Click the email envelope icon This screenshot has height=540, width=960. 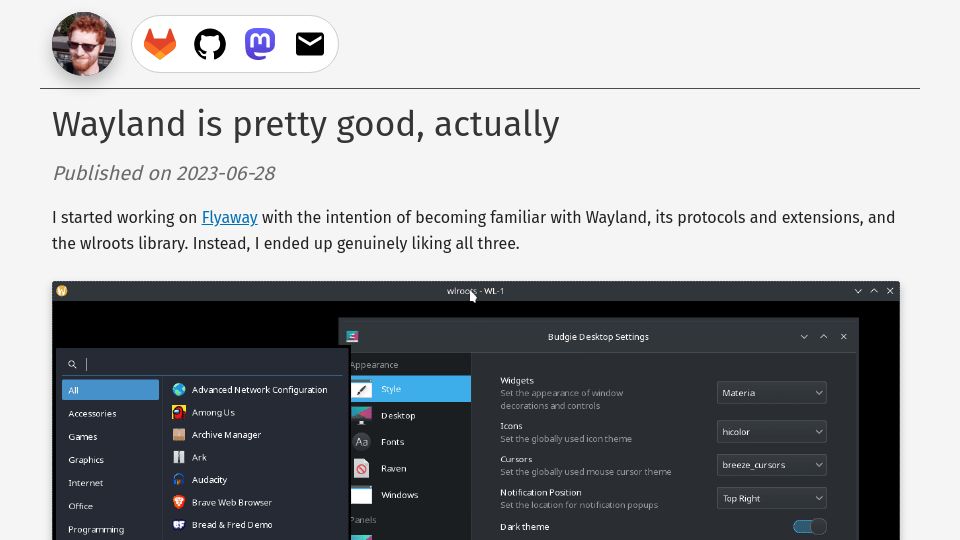310,44
